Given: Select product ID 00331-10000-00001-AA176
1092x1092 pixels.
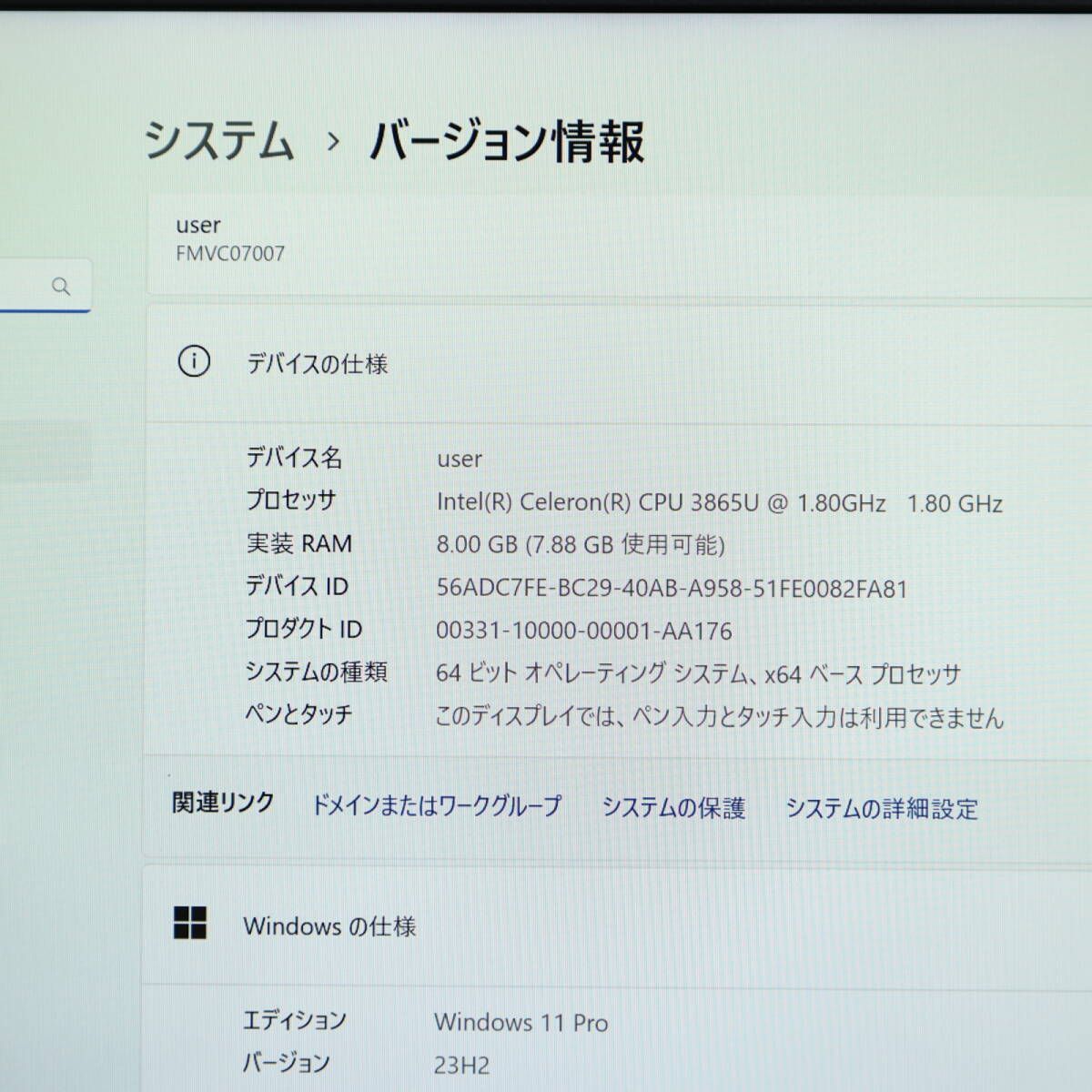Looking at the screenshot, I should click(584, 631).
